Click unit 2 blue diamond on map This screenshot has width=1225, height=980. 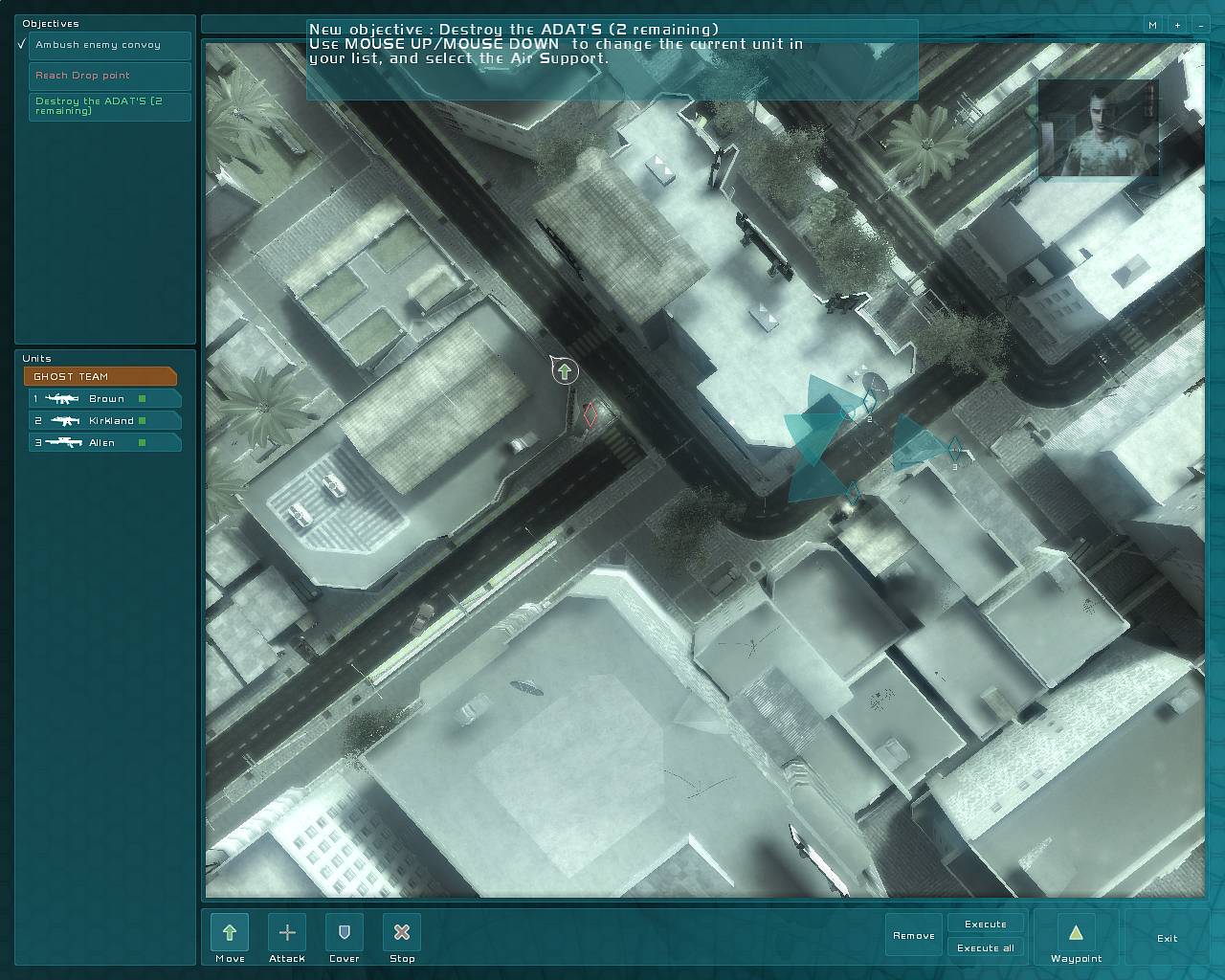(868, 403)
